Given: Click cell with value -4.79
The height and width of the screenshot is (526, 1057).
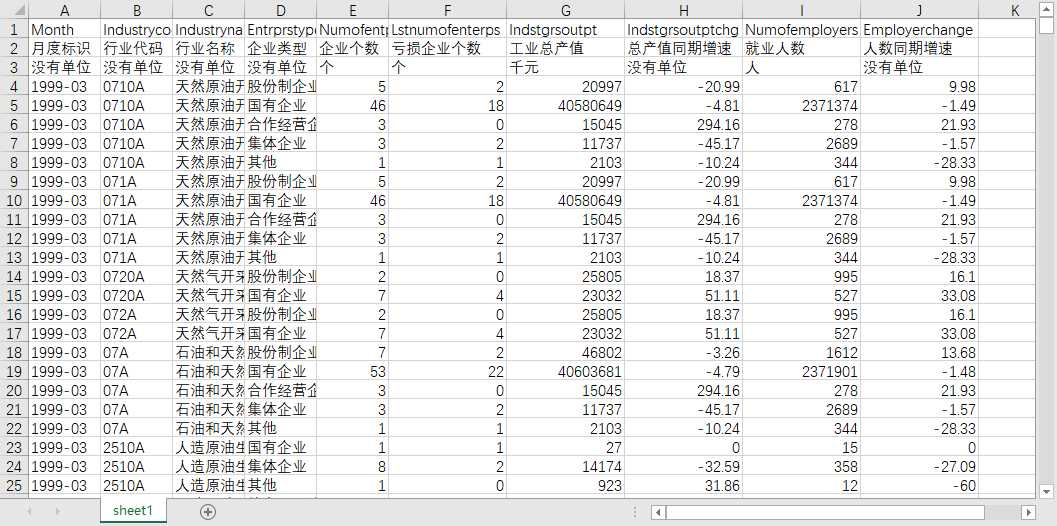Looking at the screenshot, I should point(684,372).
